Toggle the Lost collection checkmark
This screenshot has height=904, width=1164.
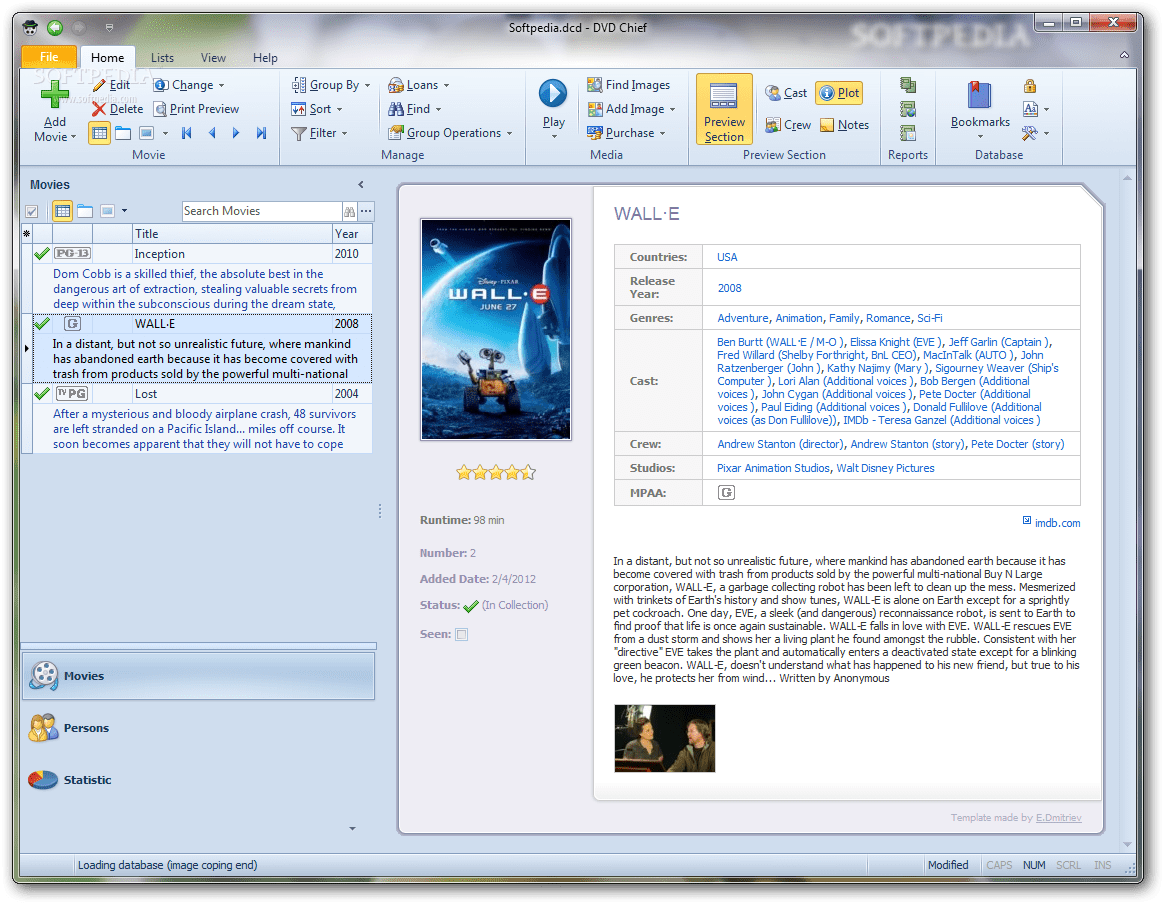[42, 393]
